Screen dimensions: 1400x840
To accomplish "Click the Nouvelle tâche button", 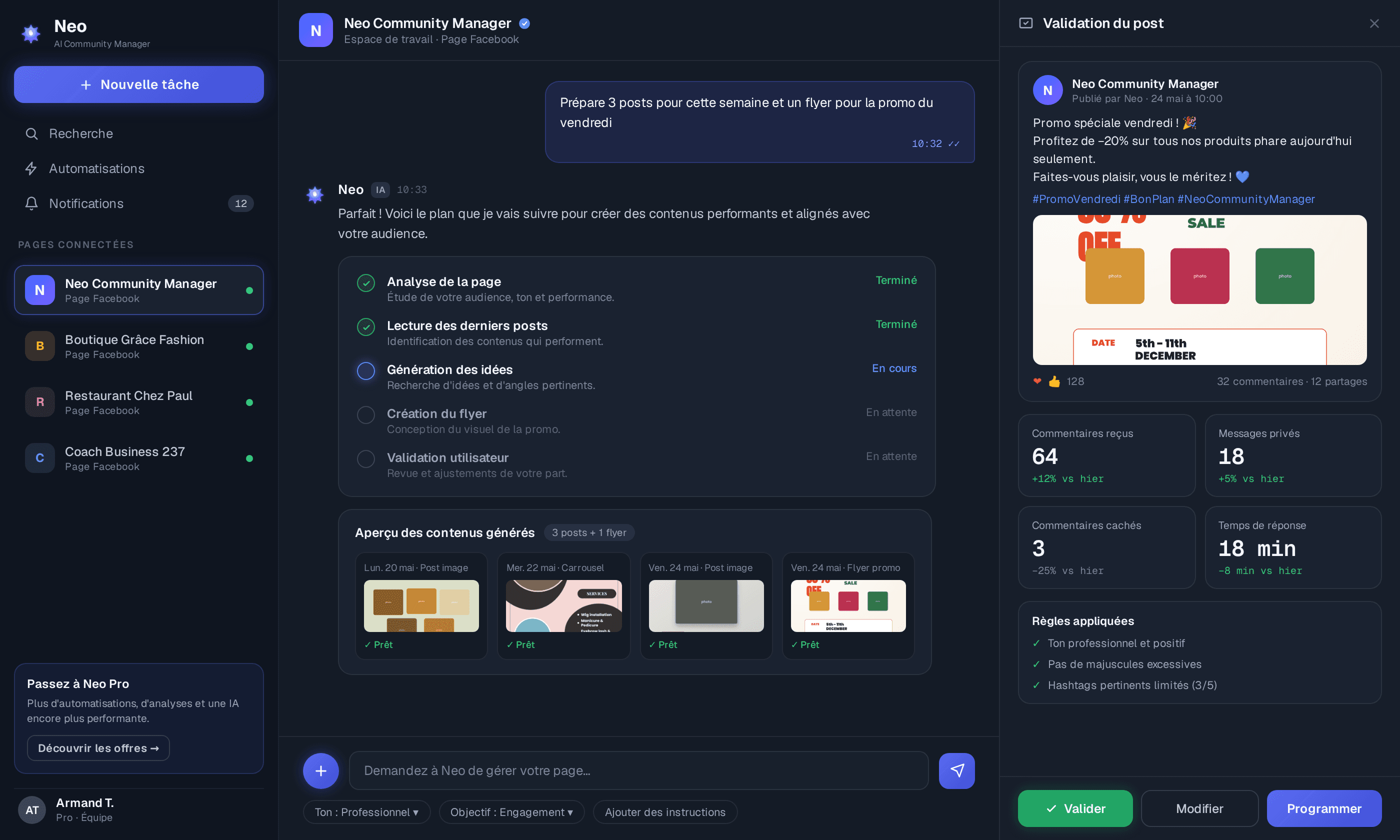I will click(x=138, y=85).
